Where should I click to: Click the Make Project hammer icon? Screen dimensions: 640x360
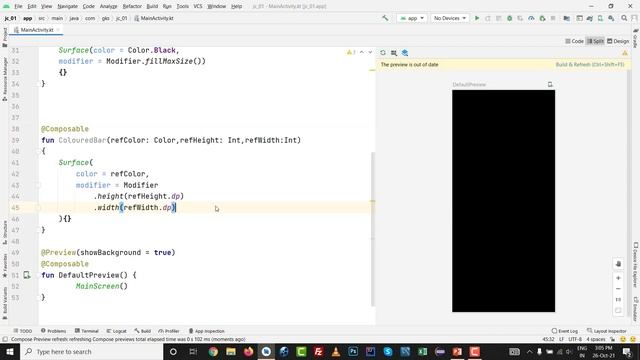click(385, 18)
